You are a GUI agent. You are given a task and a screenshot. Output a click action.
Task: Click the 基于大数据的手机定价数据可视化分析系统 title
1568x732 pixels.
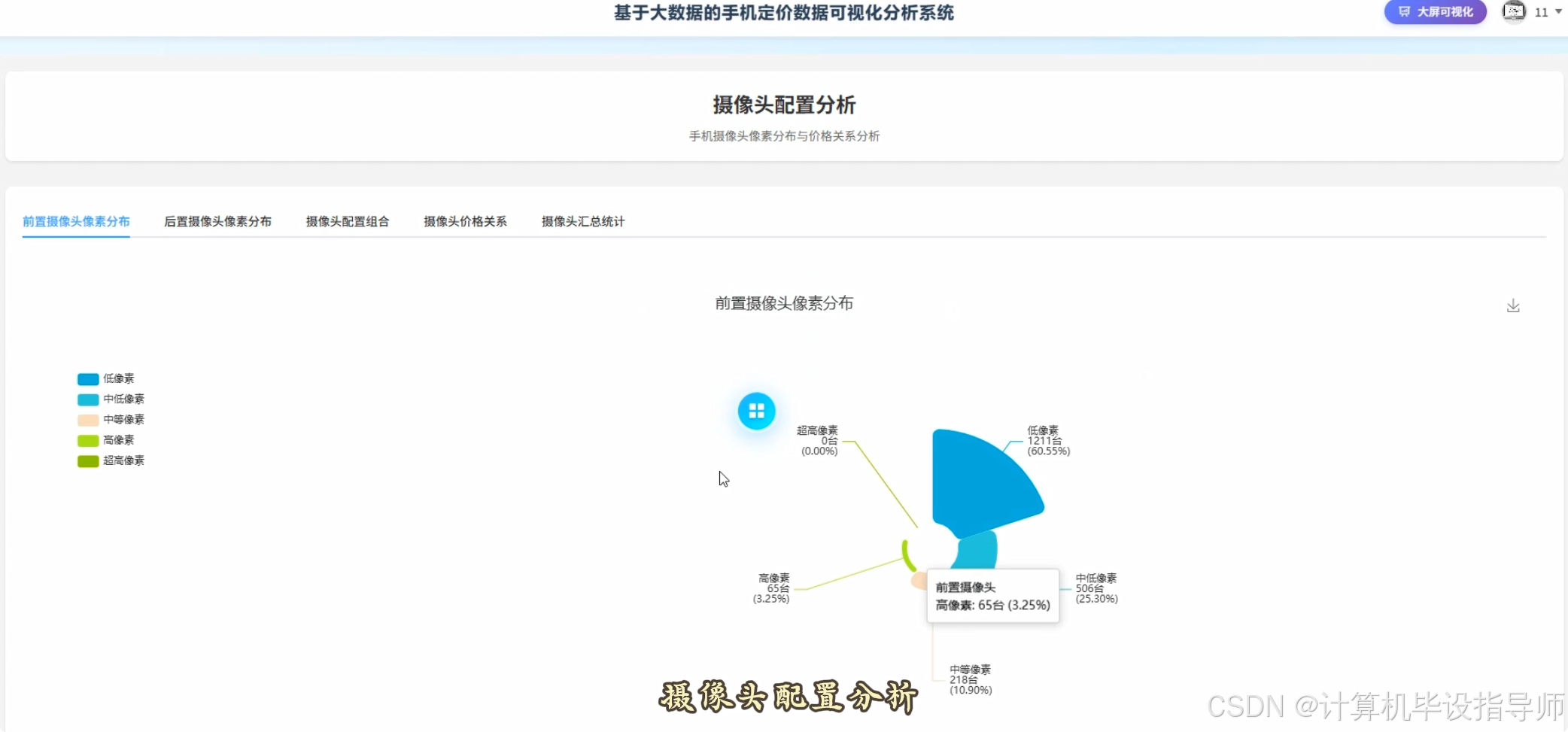783,13
